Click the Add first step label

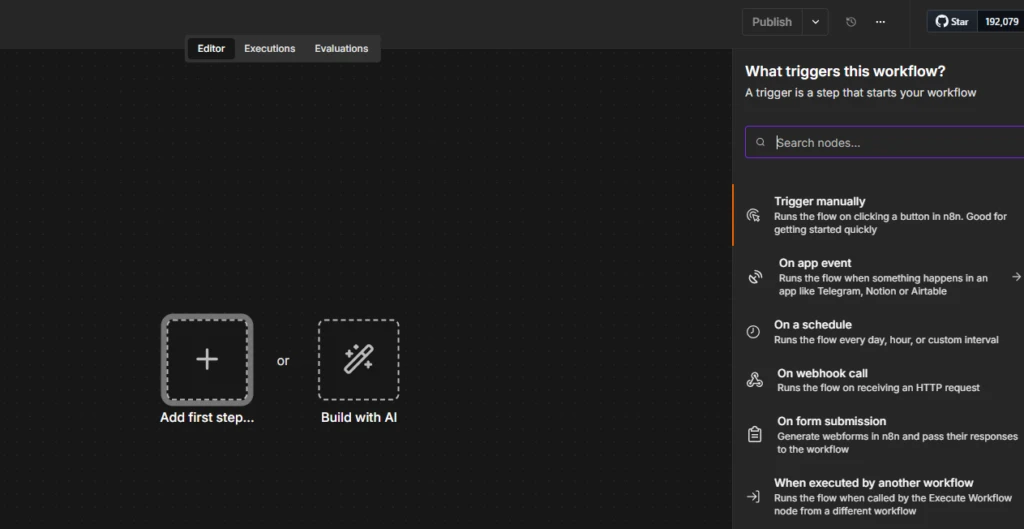click(207, 418)
